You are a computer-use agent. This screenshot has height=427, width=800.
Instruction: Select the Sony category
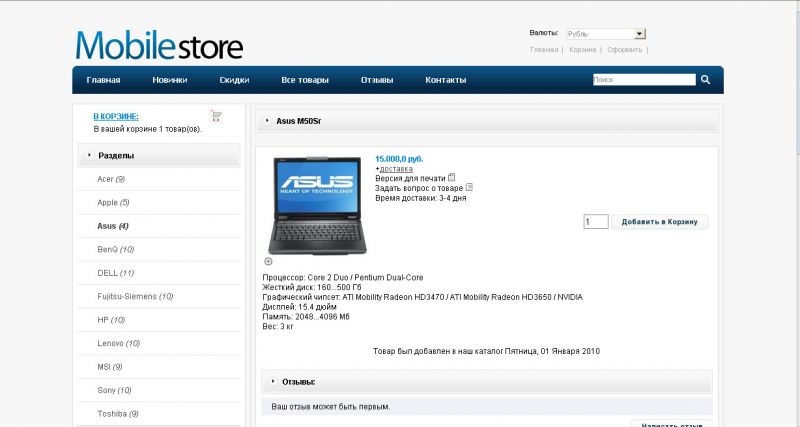pyautogui.click(x=114, y=390)
